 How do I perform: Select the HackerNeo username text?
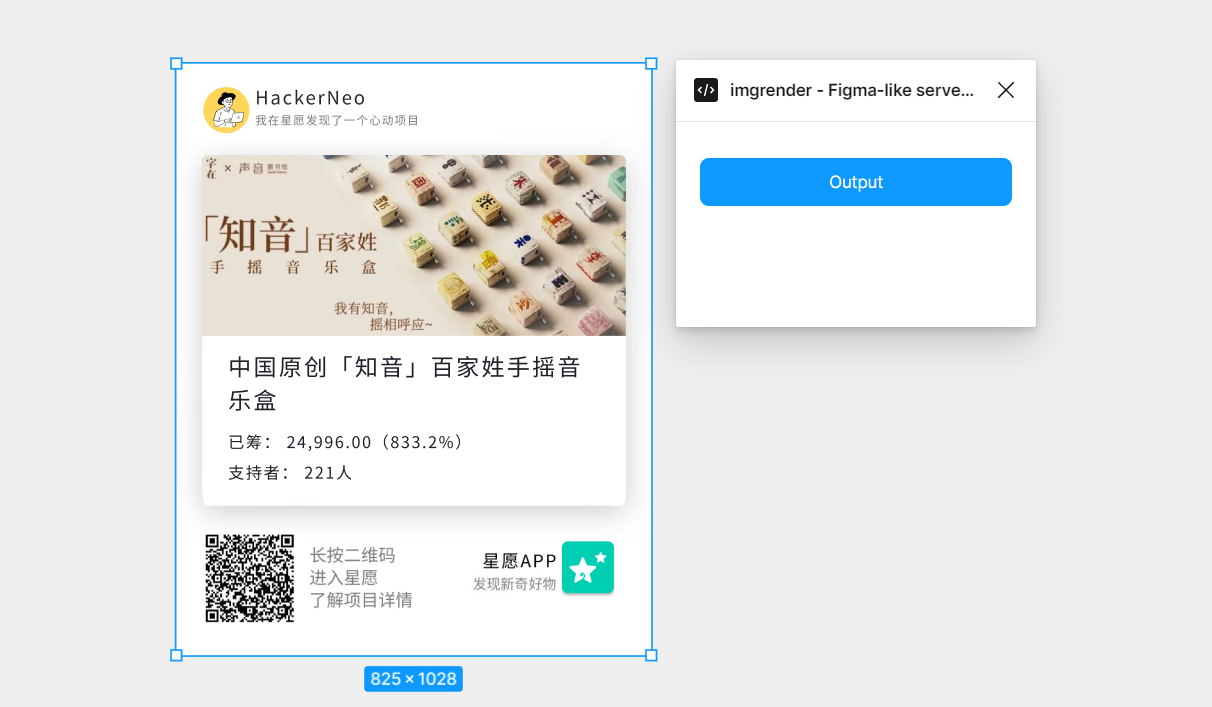(310, 98)
